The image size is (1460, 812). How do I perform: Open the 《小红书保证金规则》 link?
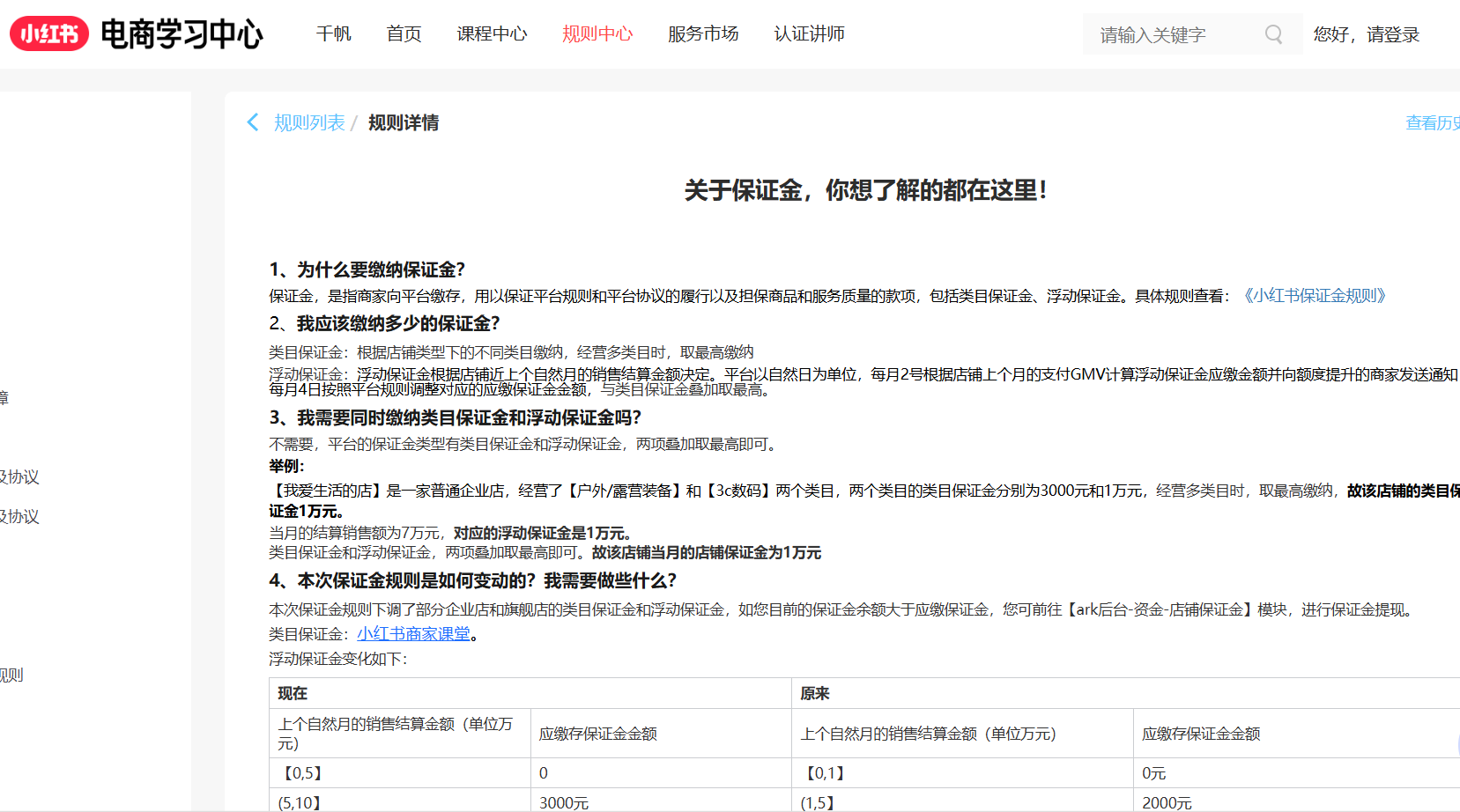tap(1313, 296)
